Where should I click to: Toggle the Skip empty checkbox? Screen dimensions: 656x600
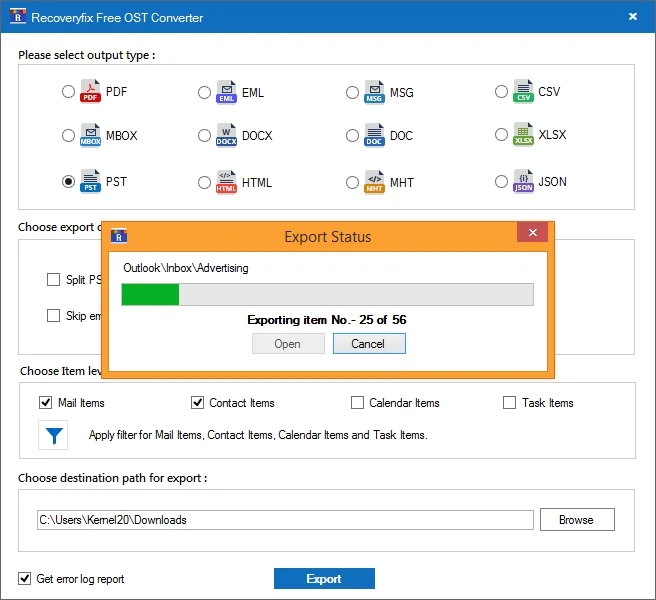coord(53,315)
